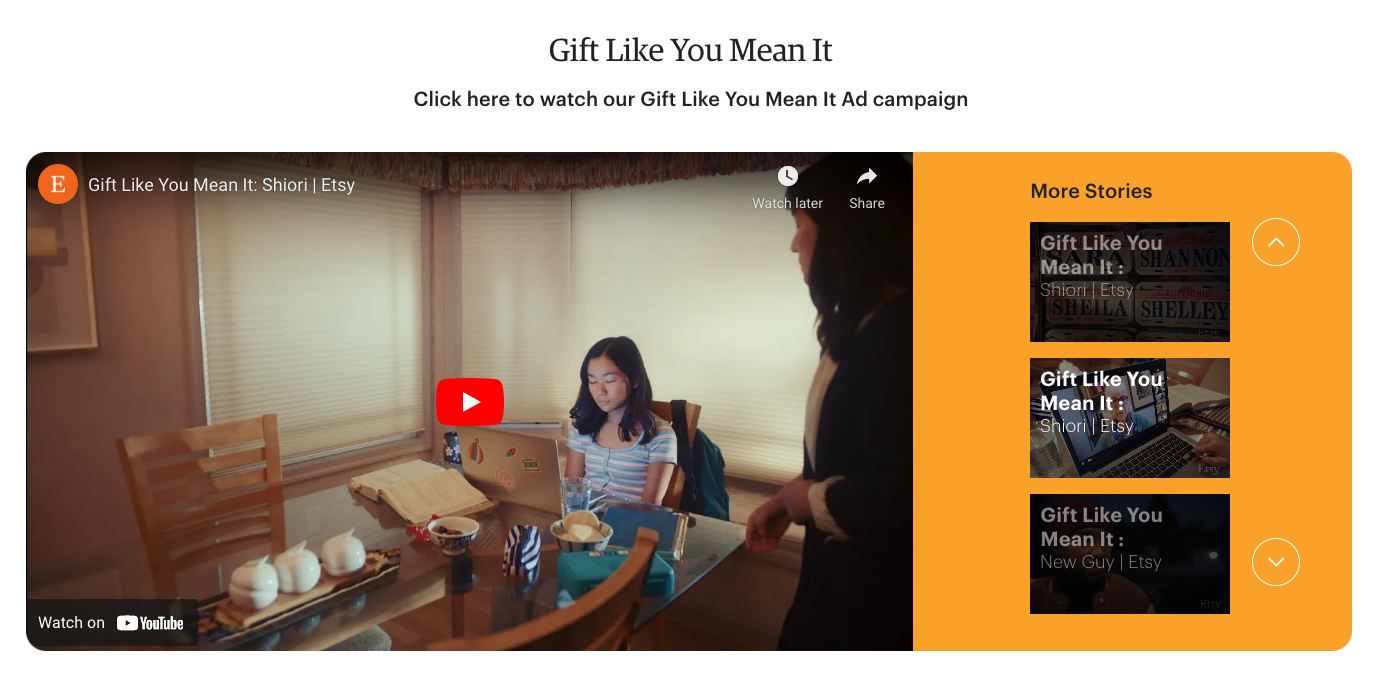Click the Share arrow icon
Screen dimensions: 1381x690
pos(867,176)
